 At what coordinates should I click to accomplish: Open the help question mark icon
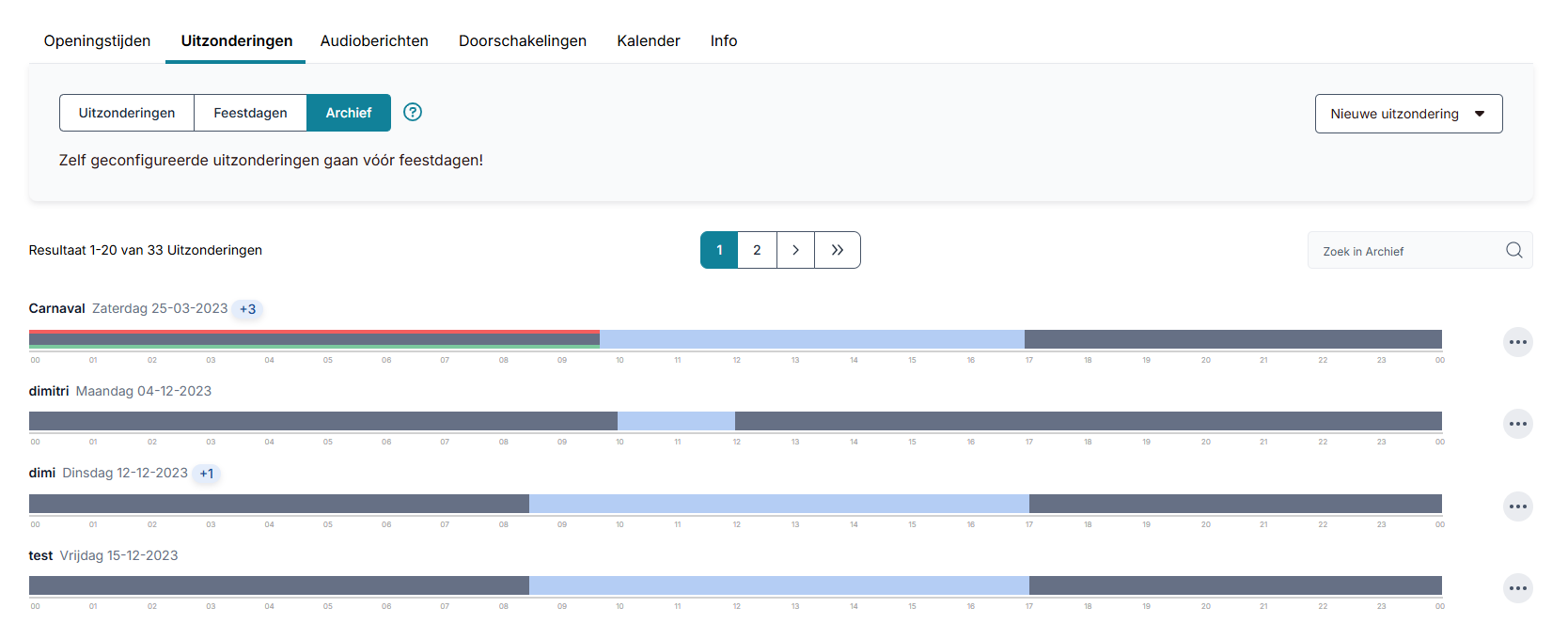(x=413, y=112)
